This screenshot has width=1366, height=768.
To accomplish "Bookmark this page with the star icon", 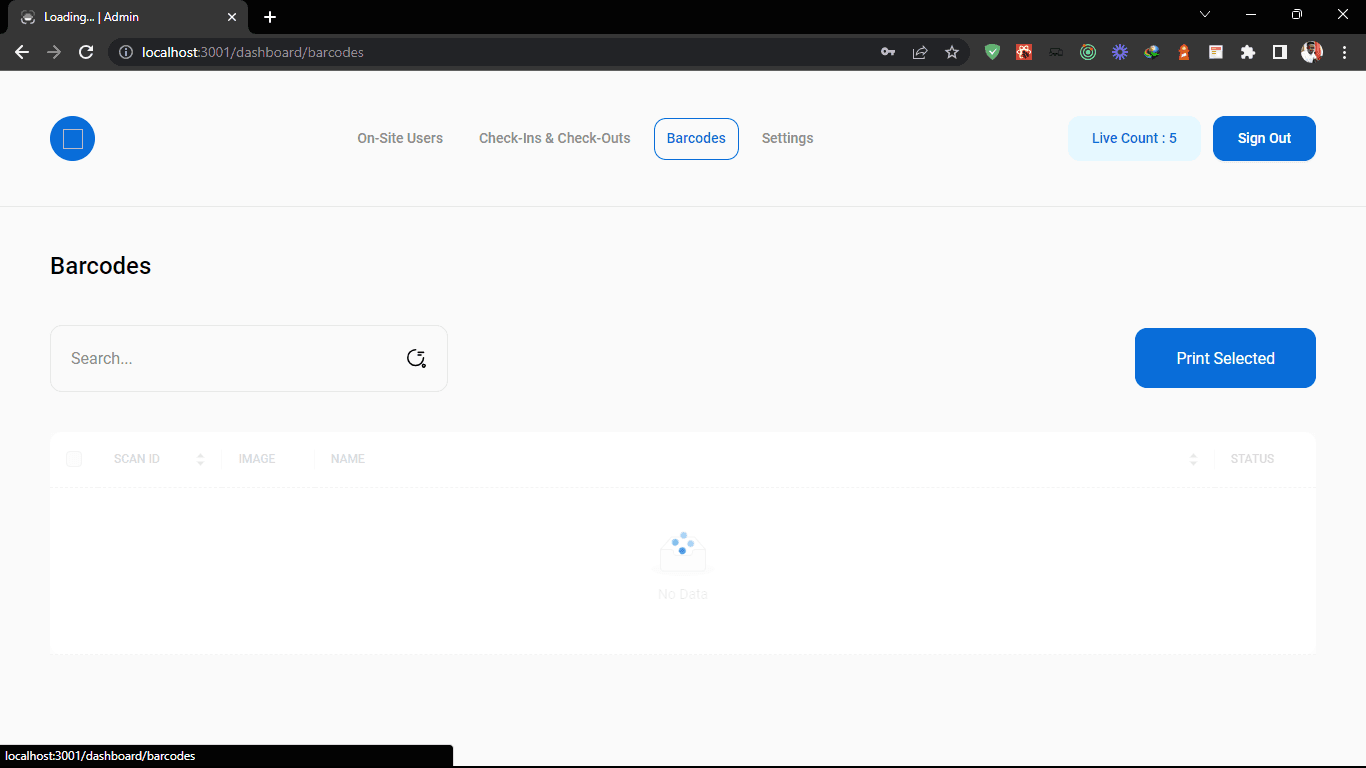I will pyautogui.click(x=952, y=52).
